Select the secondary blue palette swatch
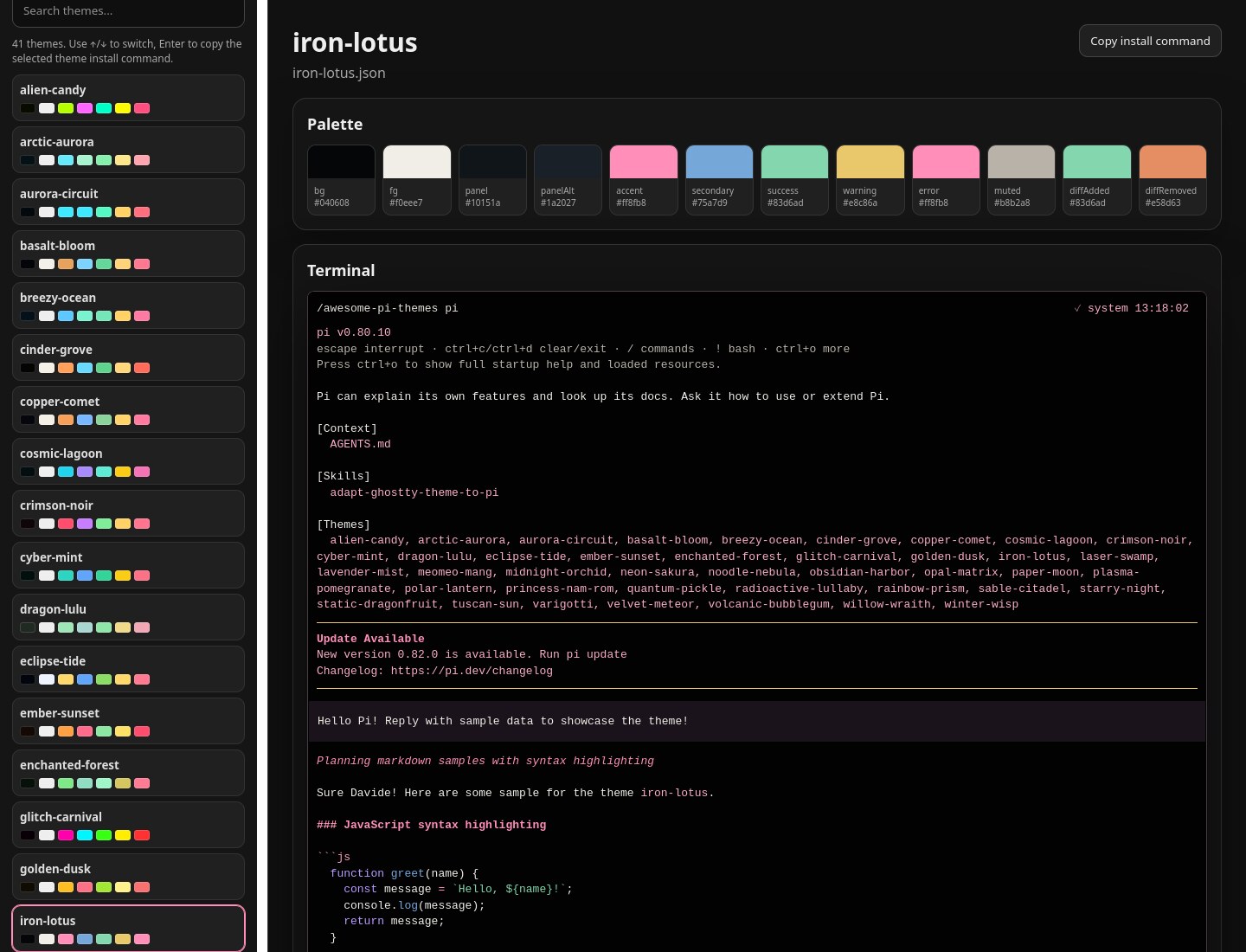The height and width of the screenshot is (952, 1246). coord(719,180)
